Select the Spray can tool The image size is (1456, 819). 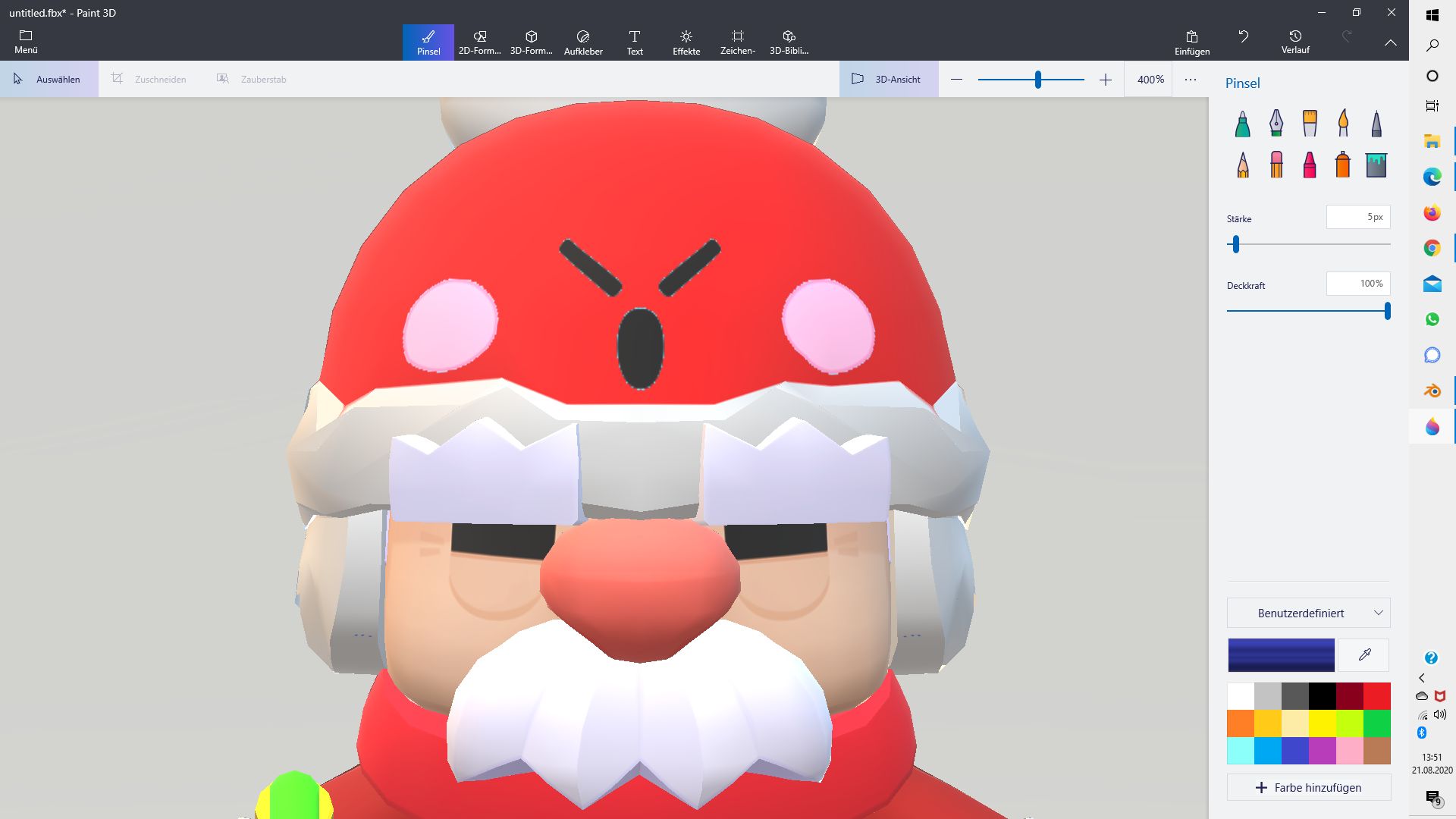pos(1342,165)
